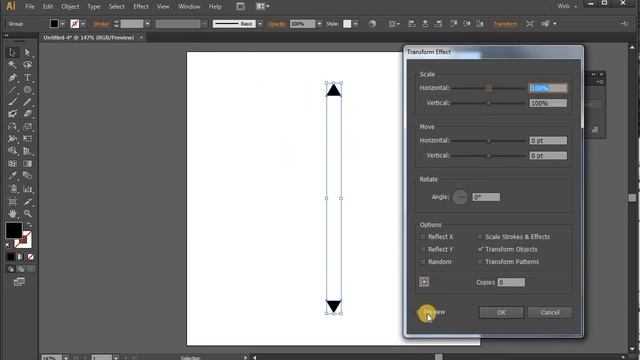Viewport: 640px width, 360px height.
Task: Select the Selection tool
Action: tap(12, 52)
